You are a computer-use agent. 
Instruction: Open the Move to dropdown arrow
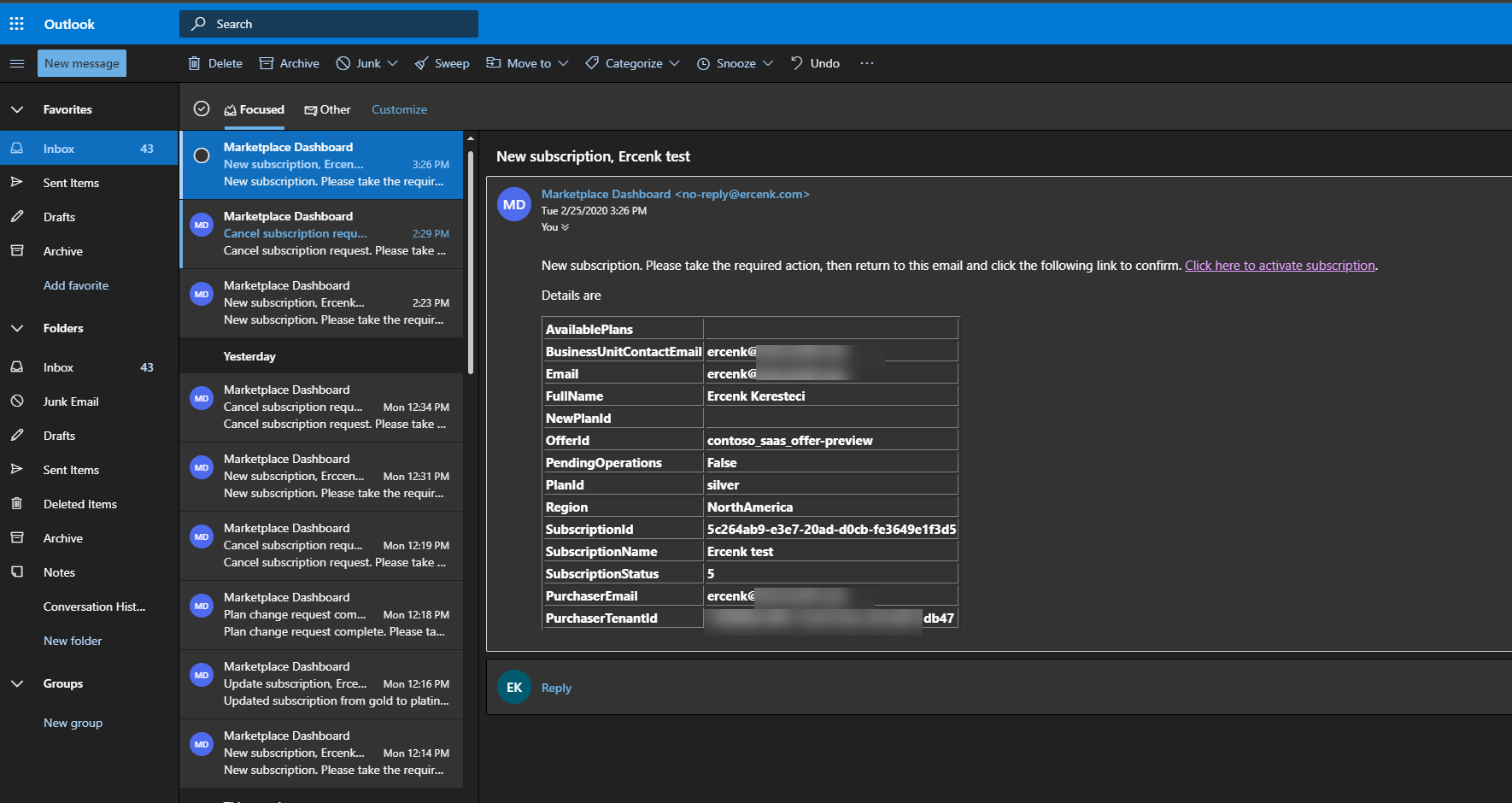[x=563, y=63]
